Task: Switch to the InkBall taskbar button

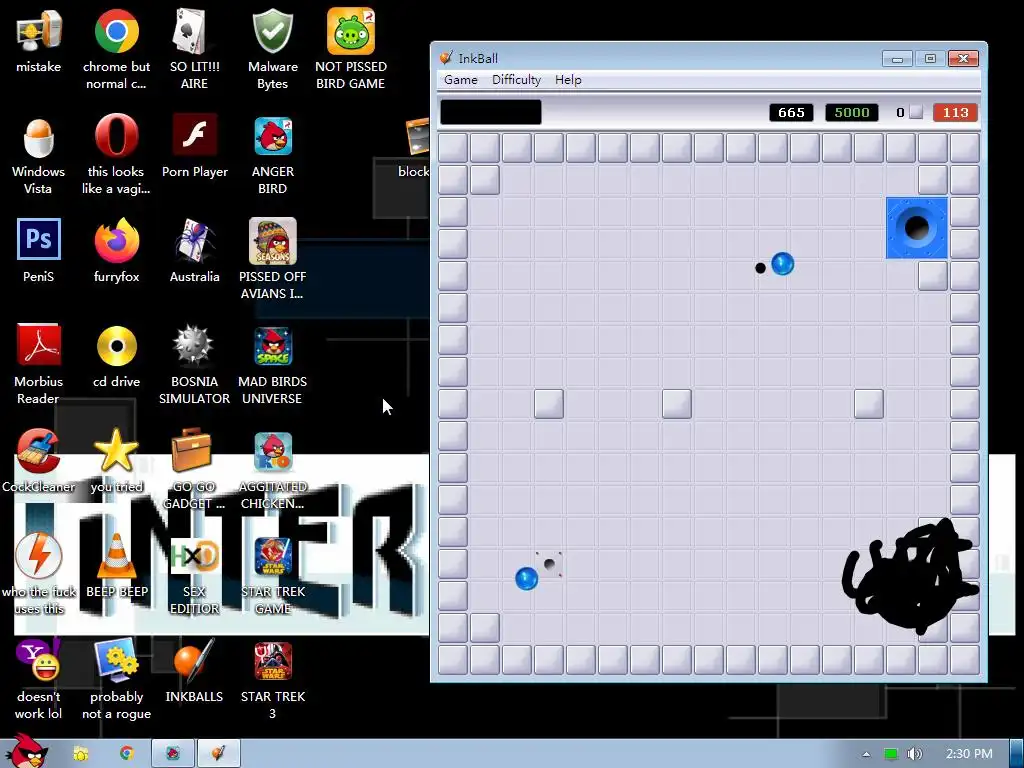Action: 219,754
